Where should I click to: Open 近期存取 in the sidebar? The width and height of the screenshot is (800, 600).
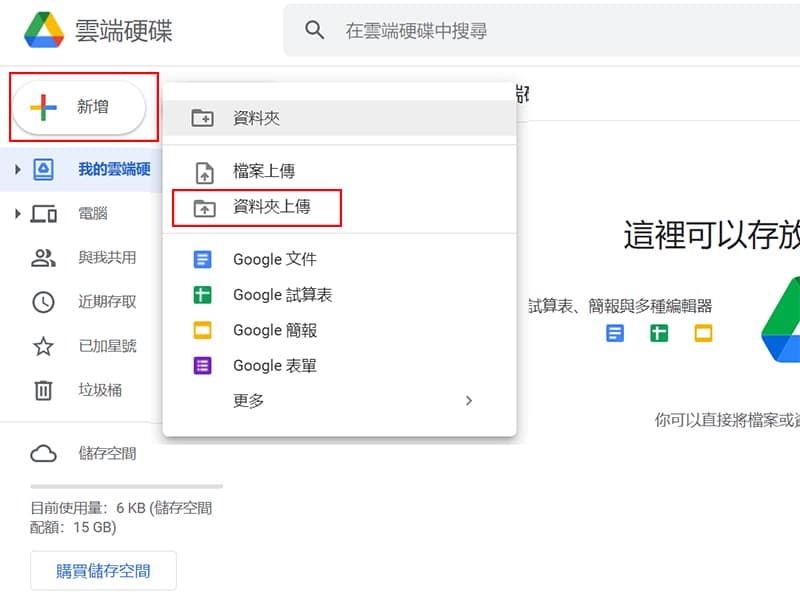[x=81, y=302]
